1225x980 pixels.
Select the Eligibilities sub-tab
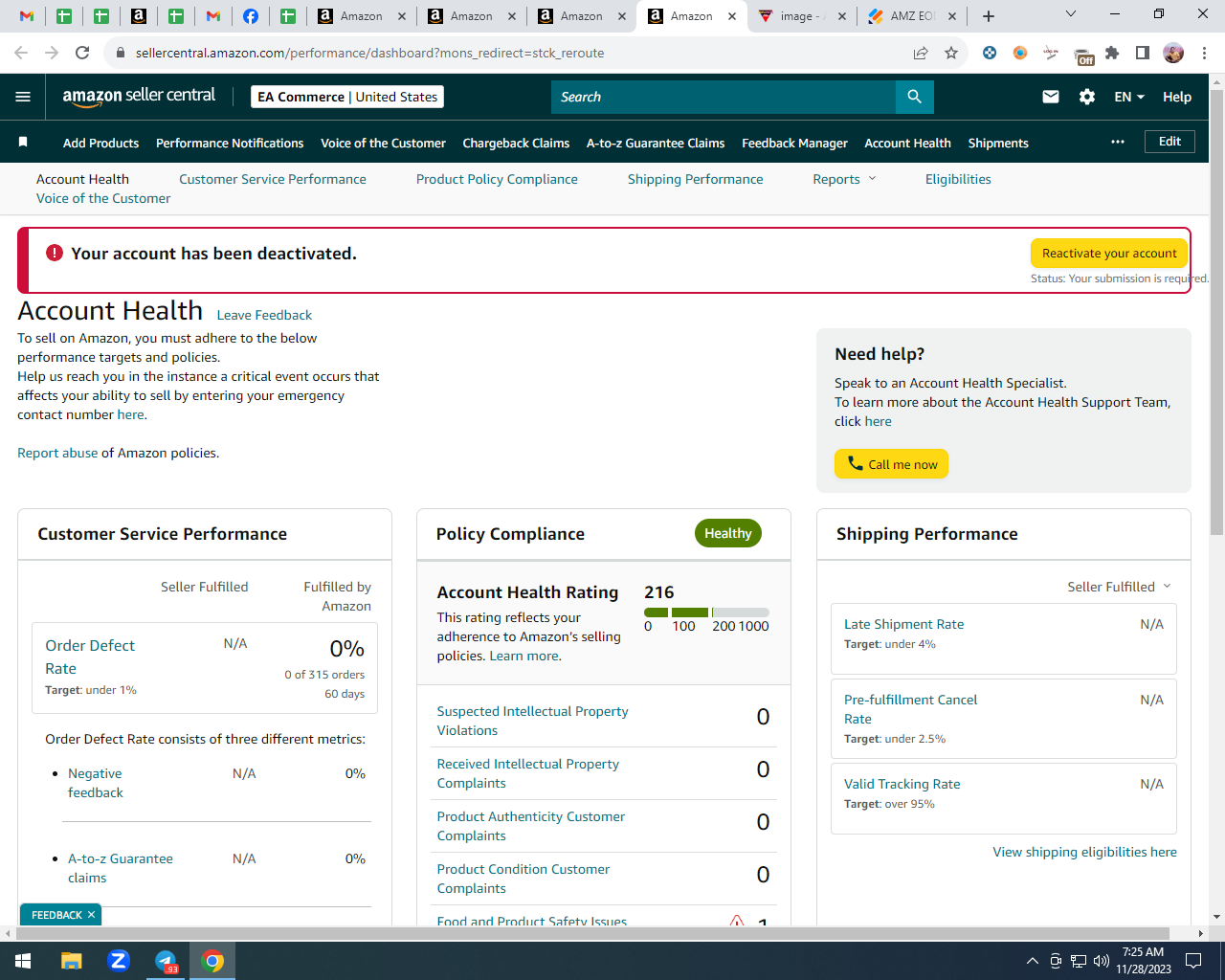coord(958,179)
